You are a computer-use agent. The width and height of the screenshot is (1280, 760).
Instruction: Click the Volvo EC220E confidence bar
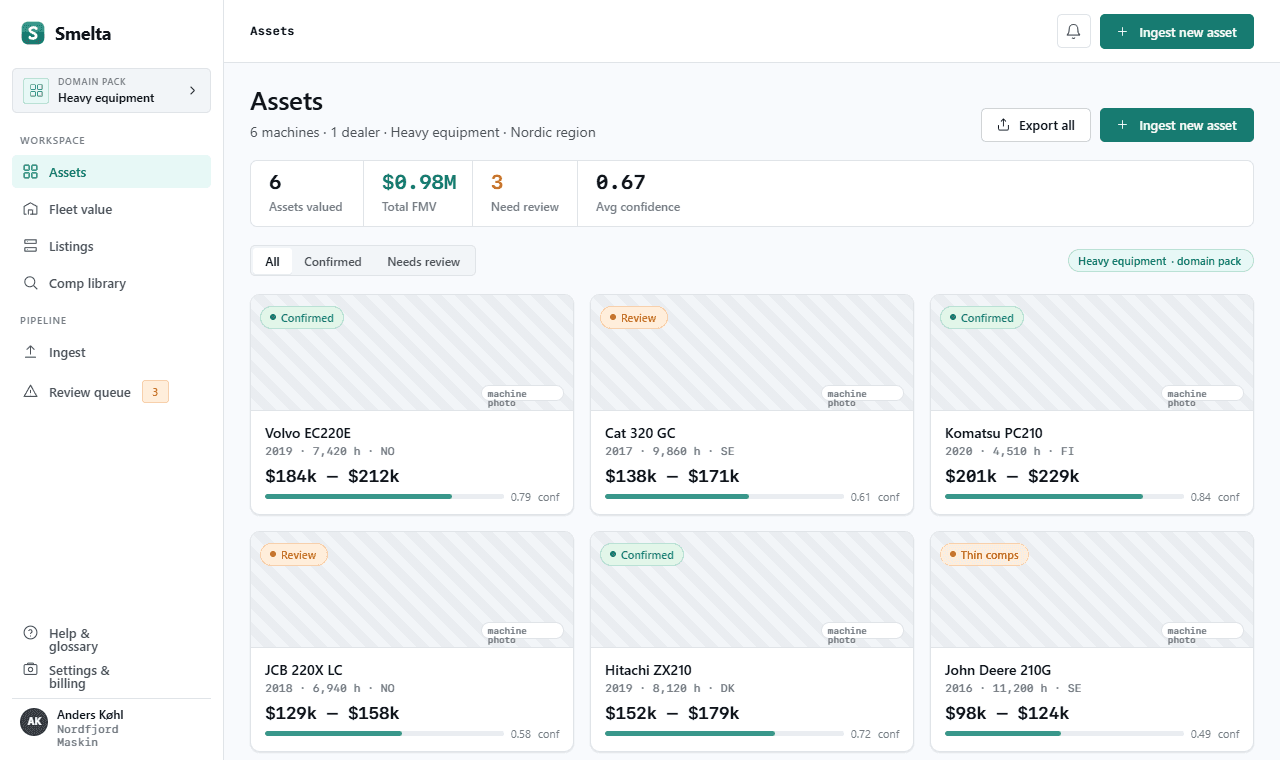pos(385,496)
